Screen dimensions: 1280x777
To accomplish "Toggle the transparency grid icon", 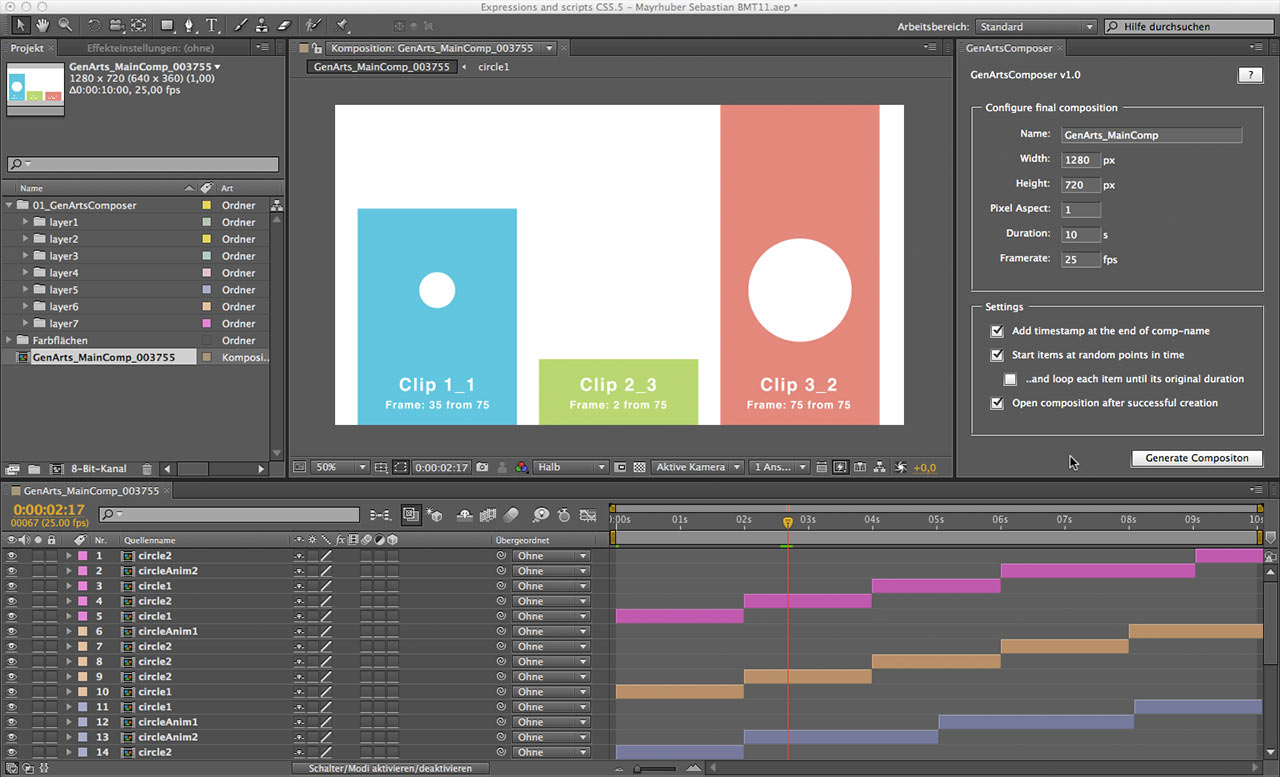I will [x=639, y=467].
